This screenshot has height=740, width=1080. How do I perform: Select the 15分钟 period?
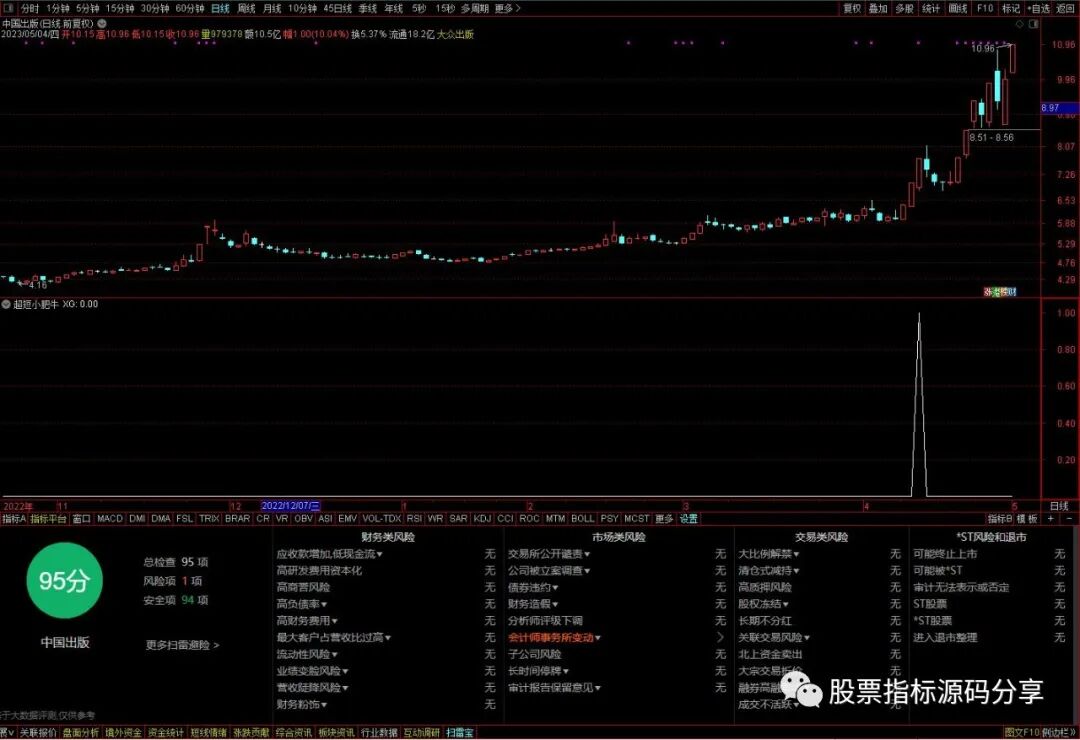[120, 8]
